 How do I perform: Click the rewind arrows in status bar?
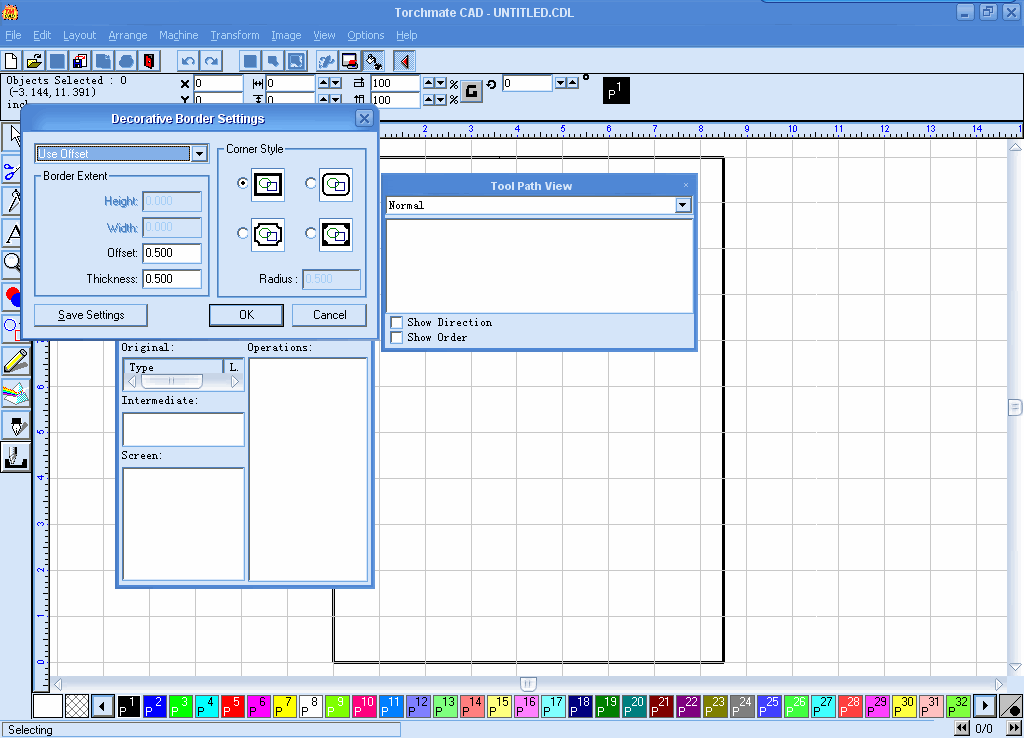962,728
